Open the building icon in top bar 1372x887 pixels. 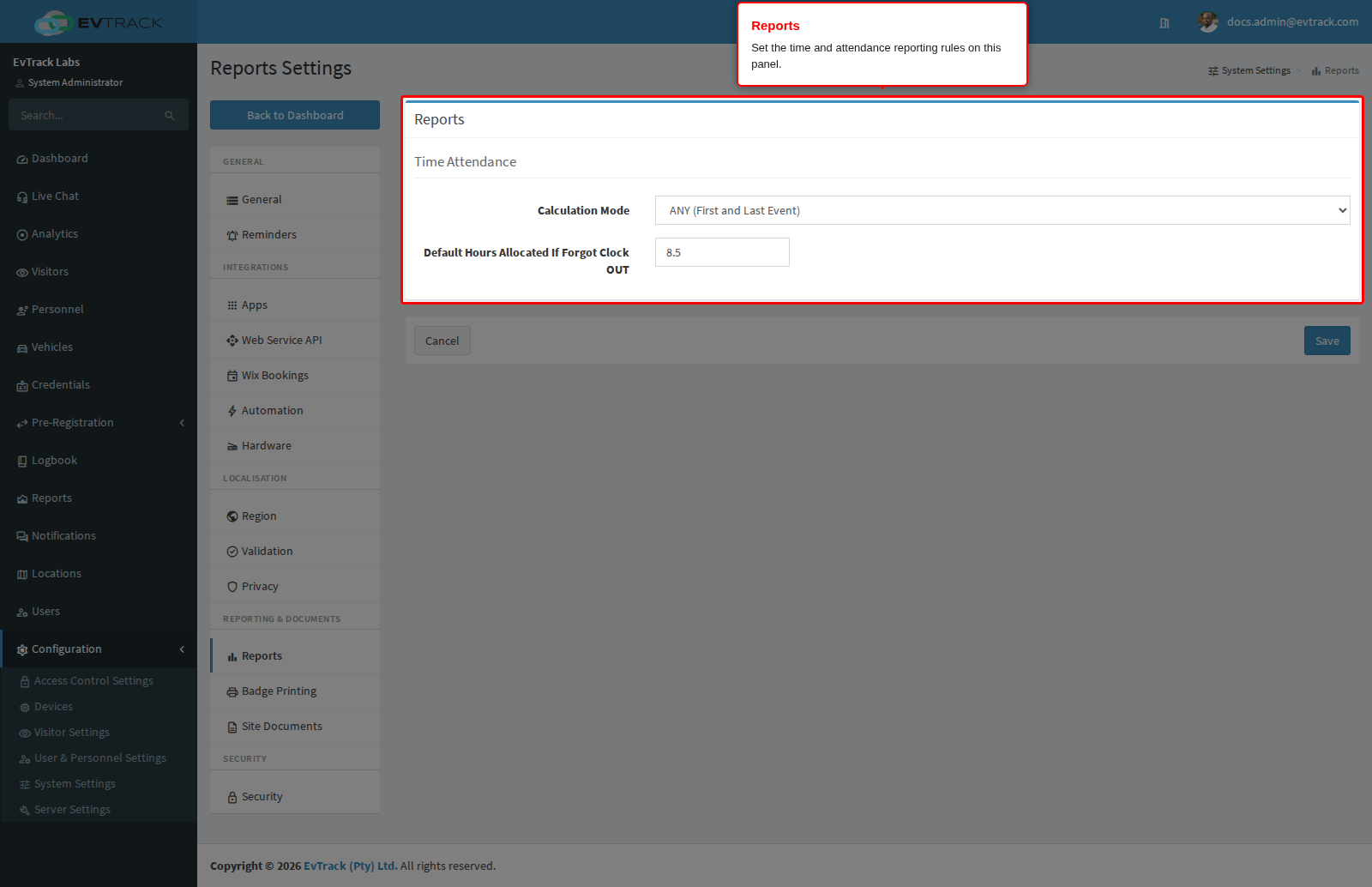pyautogui.click(x=1164, y=23)
